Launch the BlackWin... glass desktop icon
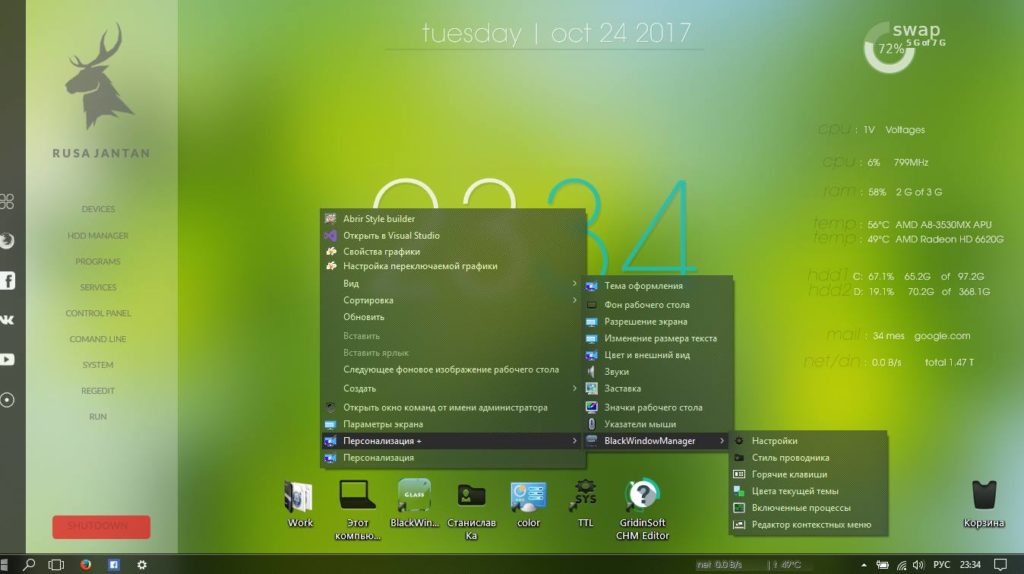This screenshot has width=1024, height=574. (x=414, y=504)
